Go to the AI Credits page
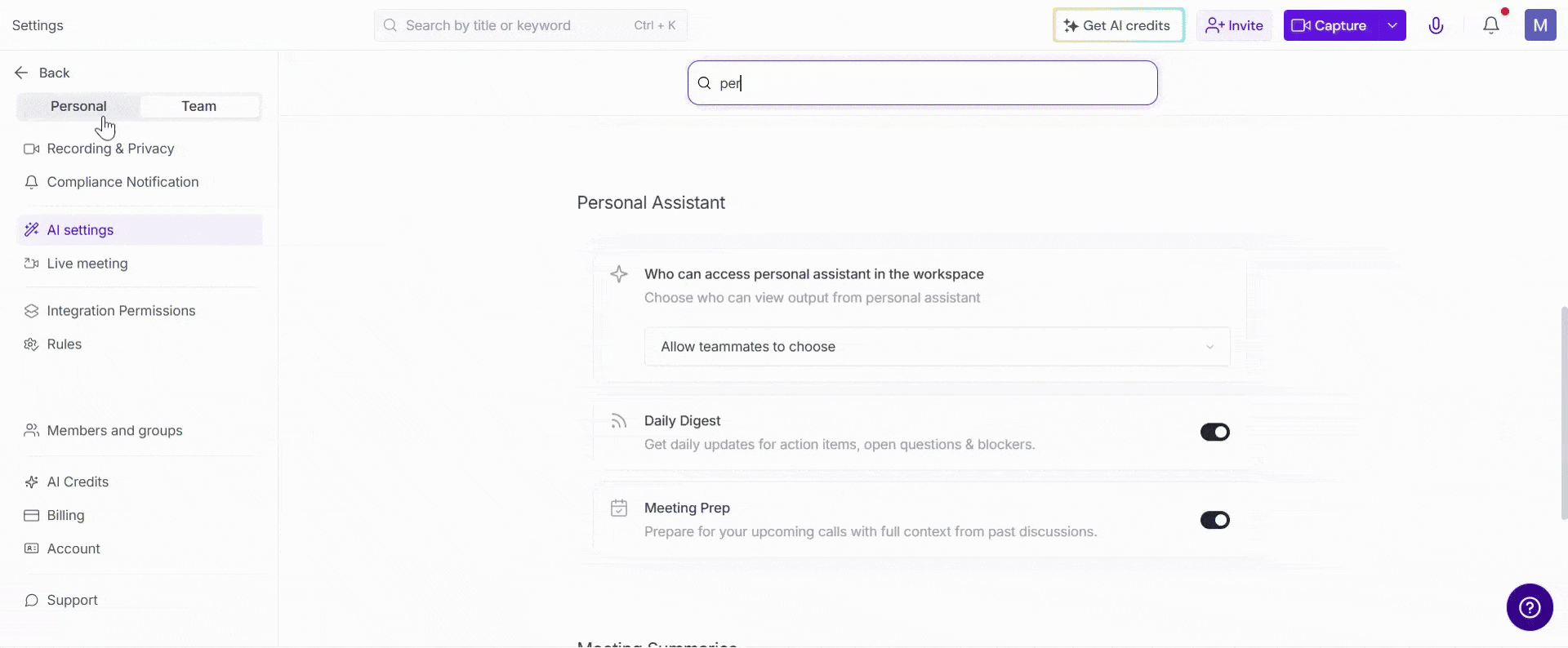 pyautogui.click(x=140, y=482)
